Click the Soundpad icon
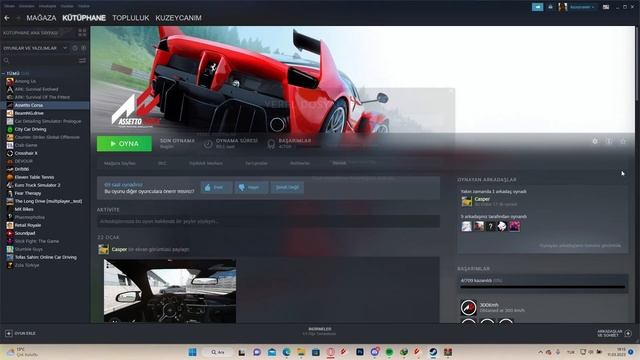This screenshot has height=360, width=640. tap(10, 233)
